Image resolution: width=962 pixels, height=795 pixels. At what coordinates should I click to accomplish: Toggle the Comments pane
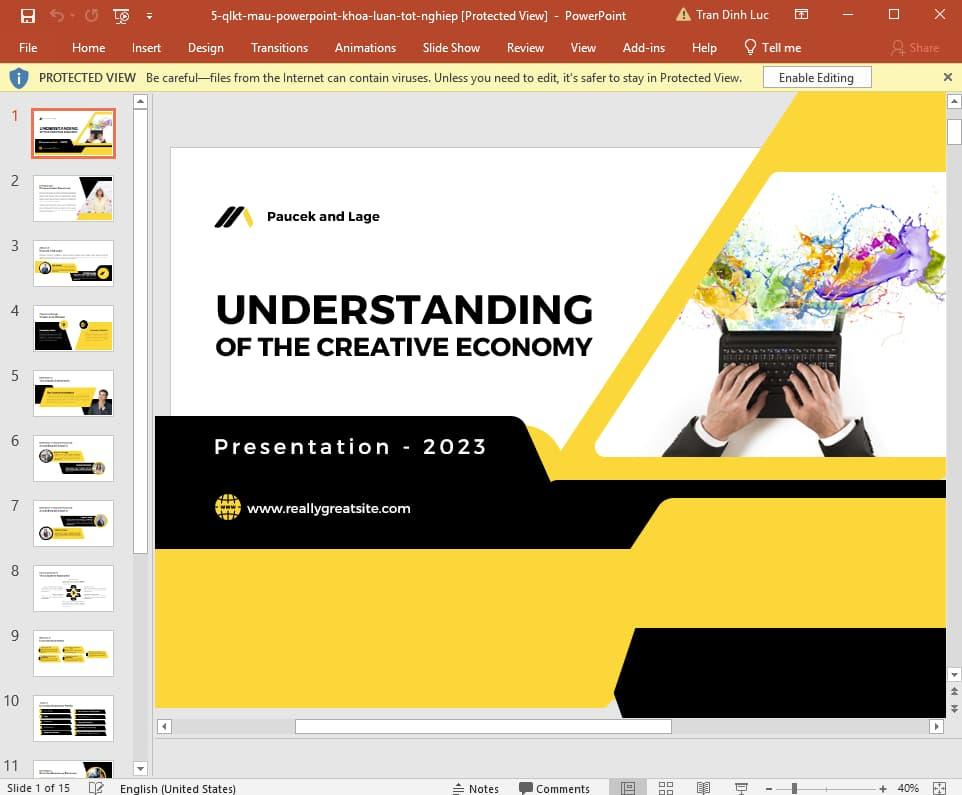point(554,788)
